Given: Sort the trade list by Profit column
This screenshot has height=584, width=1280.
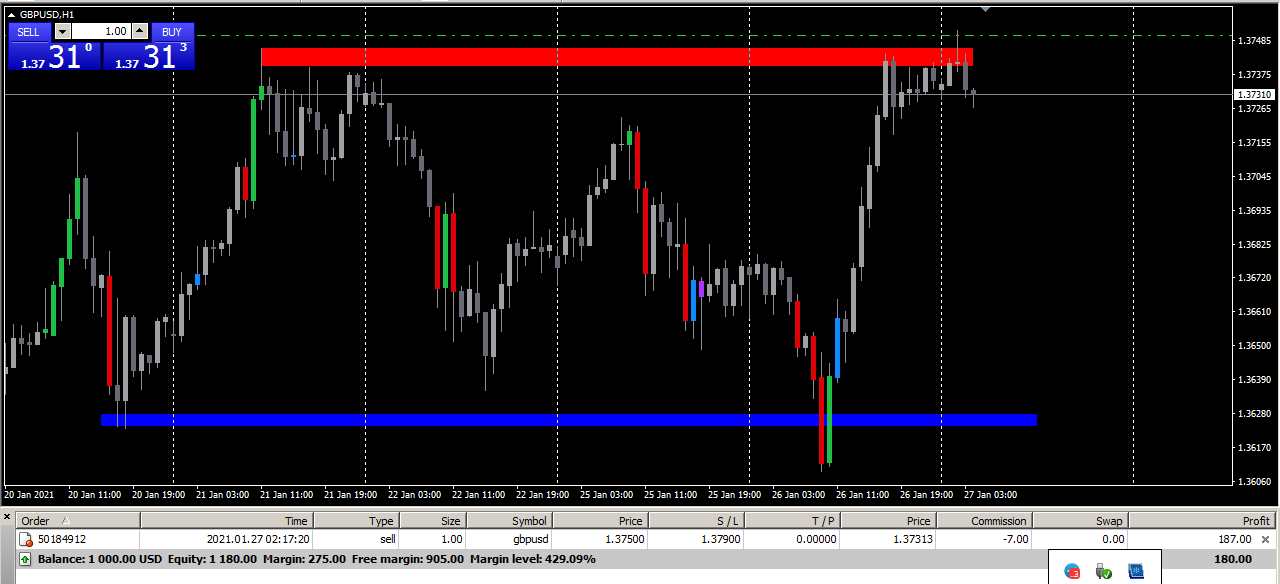Looking at the screenshot, I should (x=1255, y=521).
